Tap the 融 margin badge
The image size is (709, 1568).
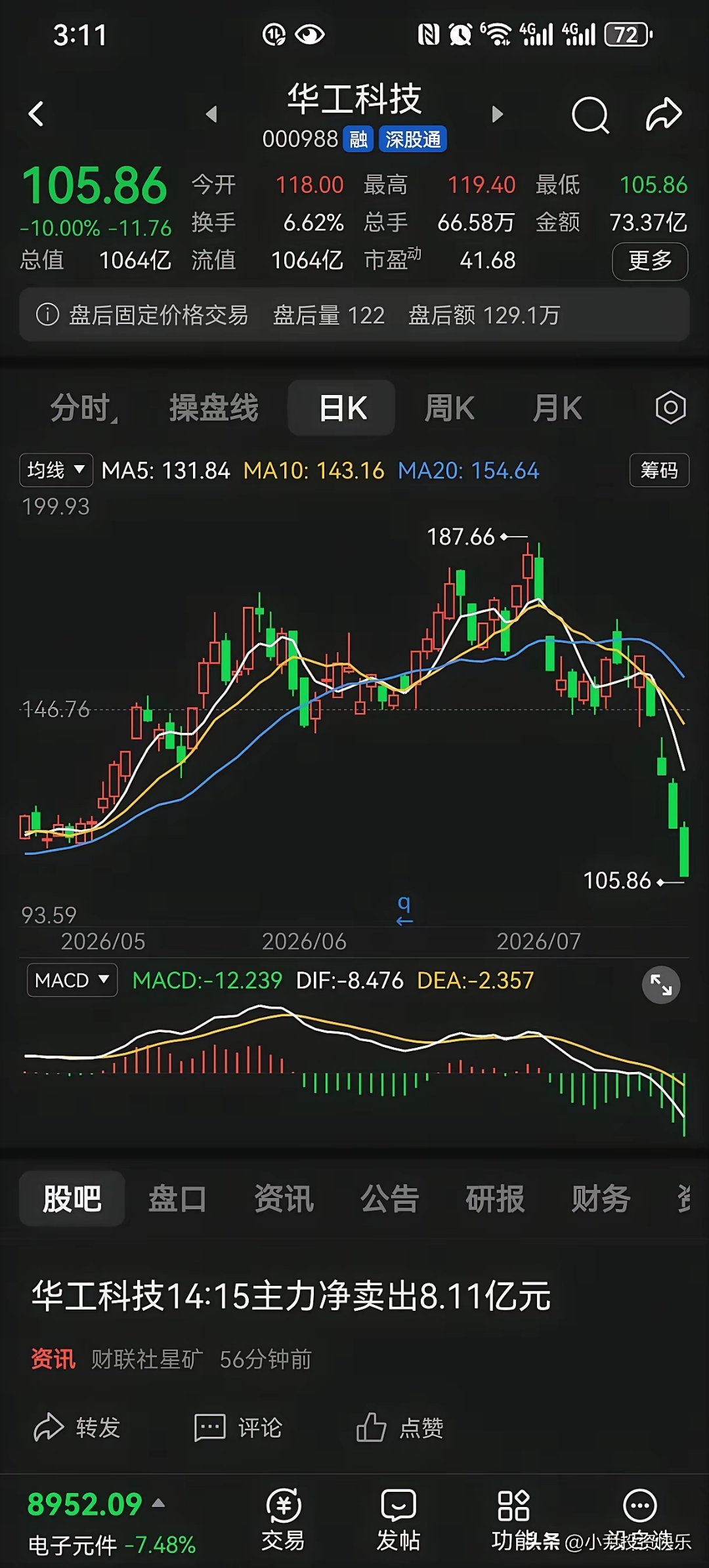pyautogui.click(x=358, y=139)
